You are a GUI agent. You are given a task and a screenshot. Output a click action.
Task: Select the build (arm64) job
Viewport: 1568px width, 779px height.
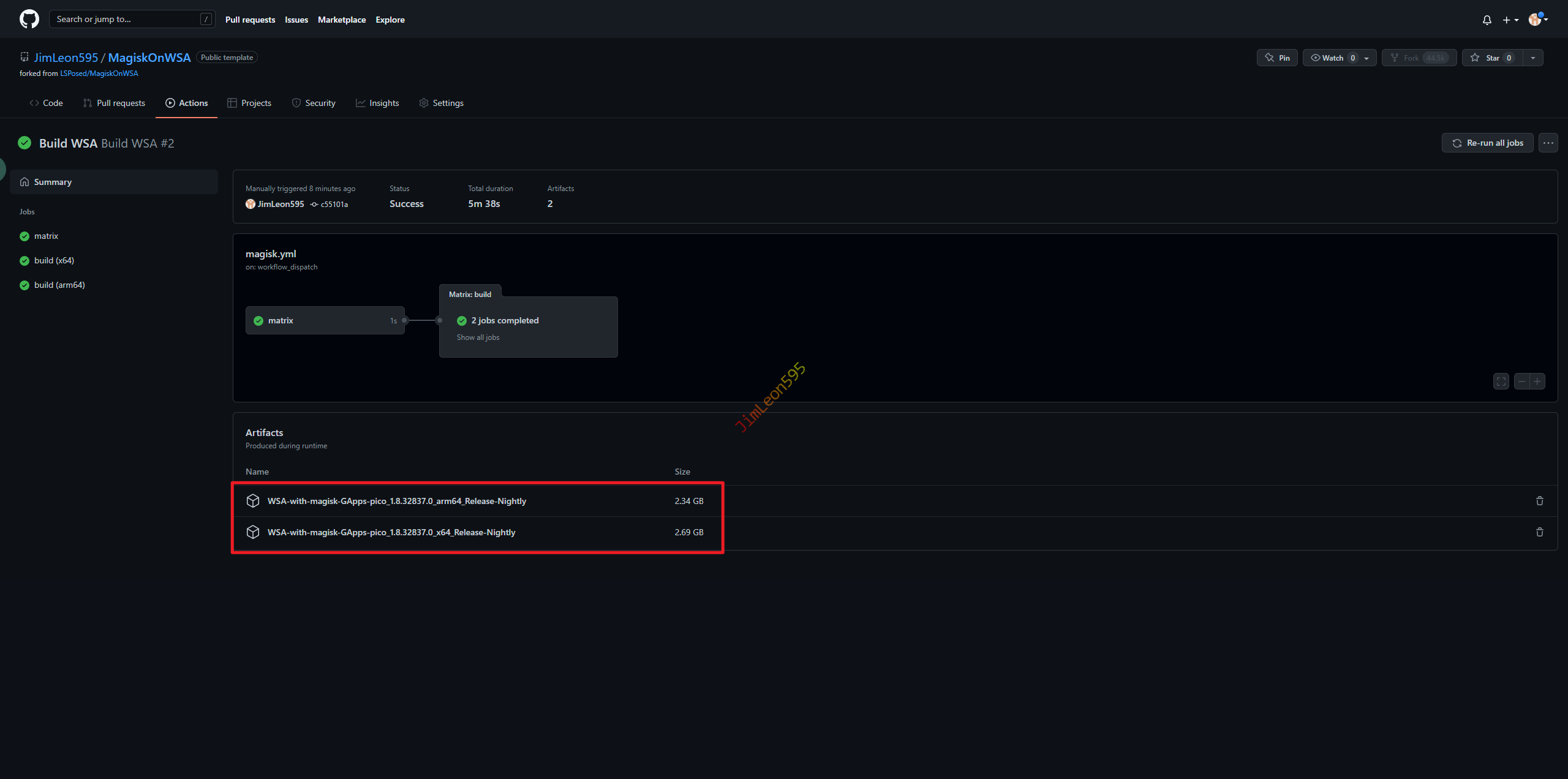click(59, 285)
